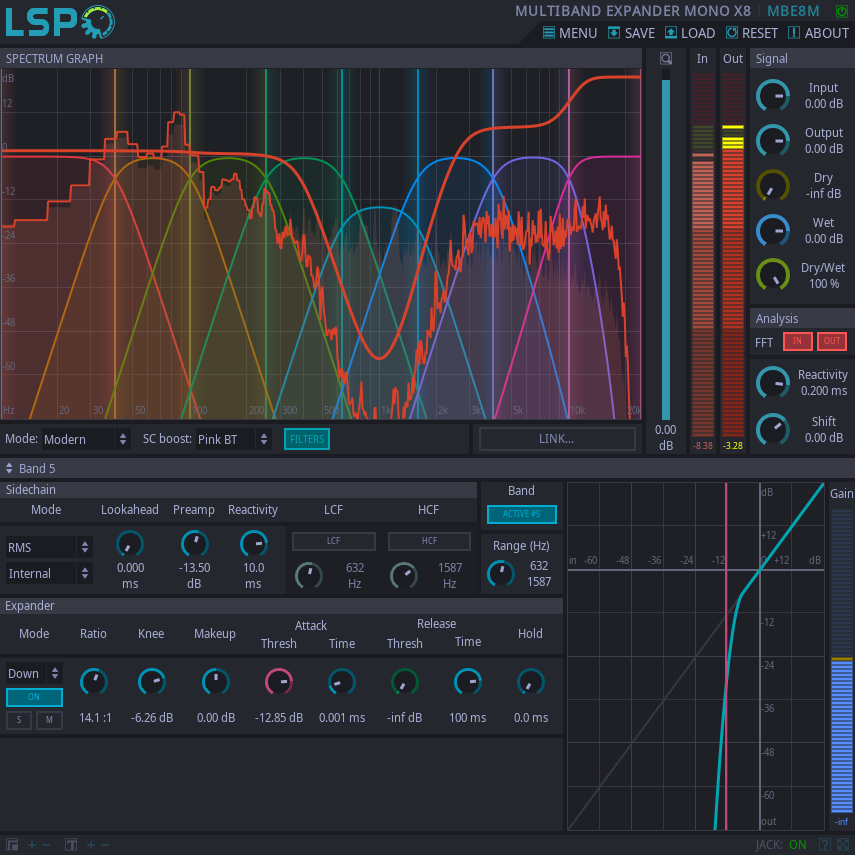The height and width of the screenshot is (855, 855).
Task: Click the LOAD label
Action: click(x=698, y=33)
